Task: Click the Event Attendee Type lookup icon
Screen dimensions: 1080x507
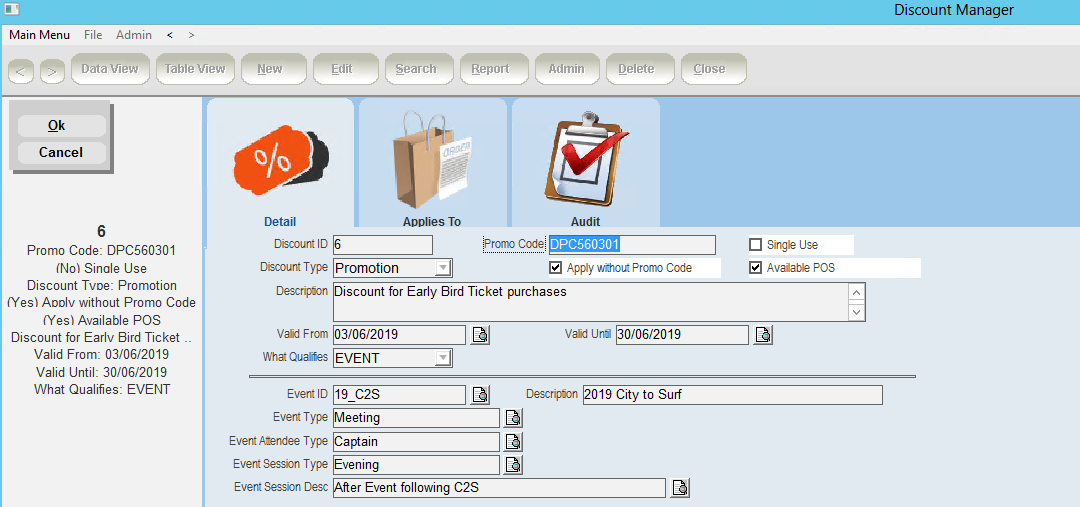Action: 513,442
